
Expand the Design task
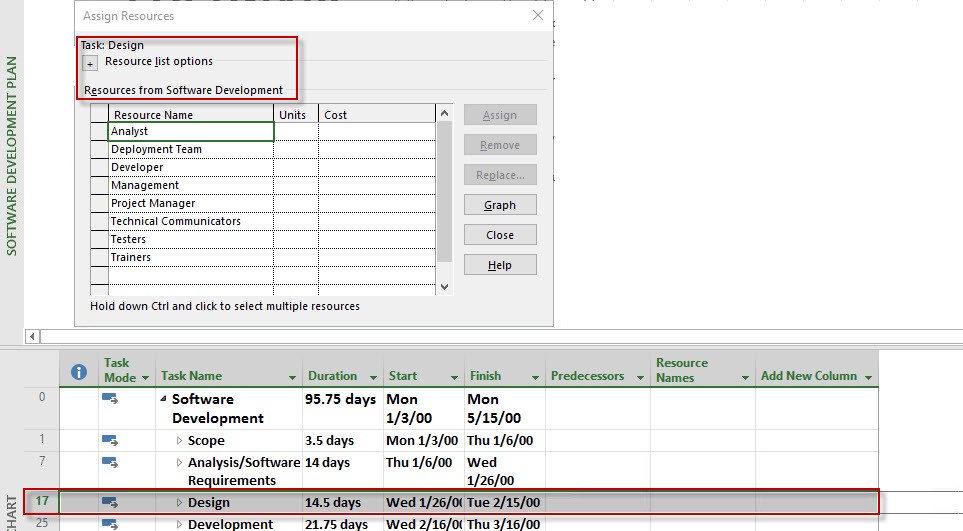tap(179, 503)
